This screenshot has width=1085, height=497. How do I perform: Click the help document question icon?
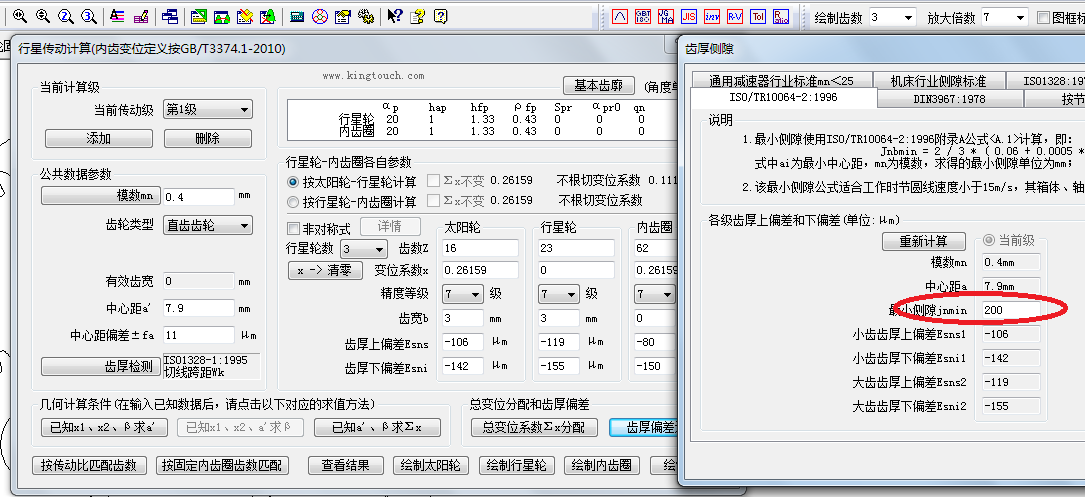[417, 17]
